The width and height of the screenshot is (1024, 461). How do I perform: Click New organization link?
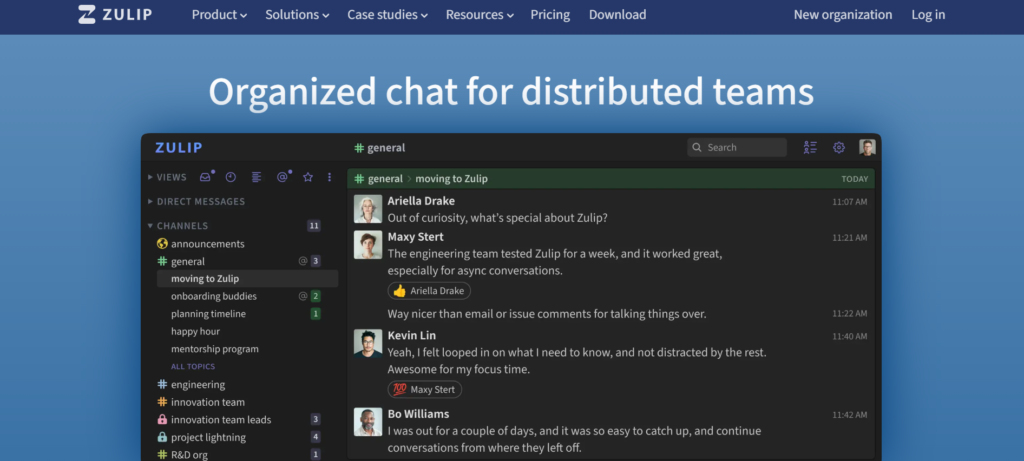pos(843,14)
